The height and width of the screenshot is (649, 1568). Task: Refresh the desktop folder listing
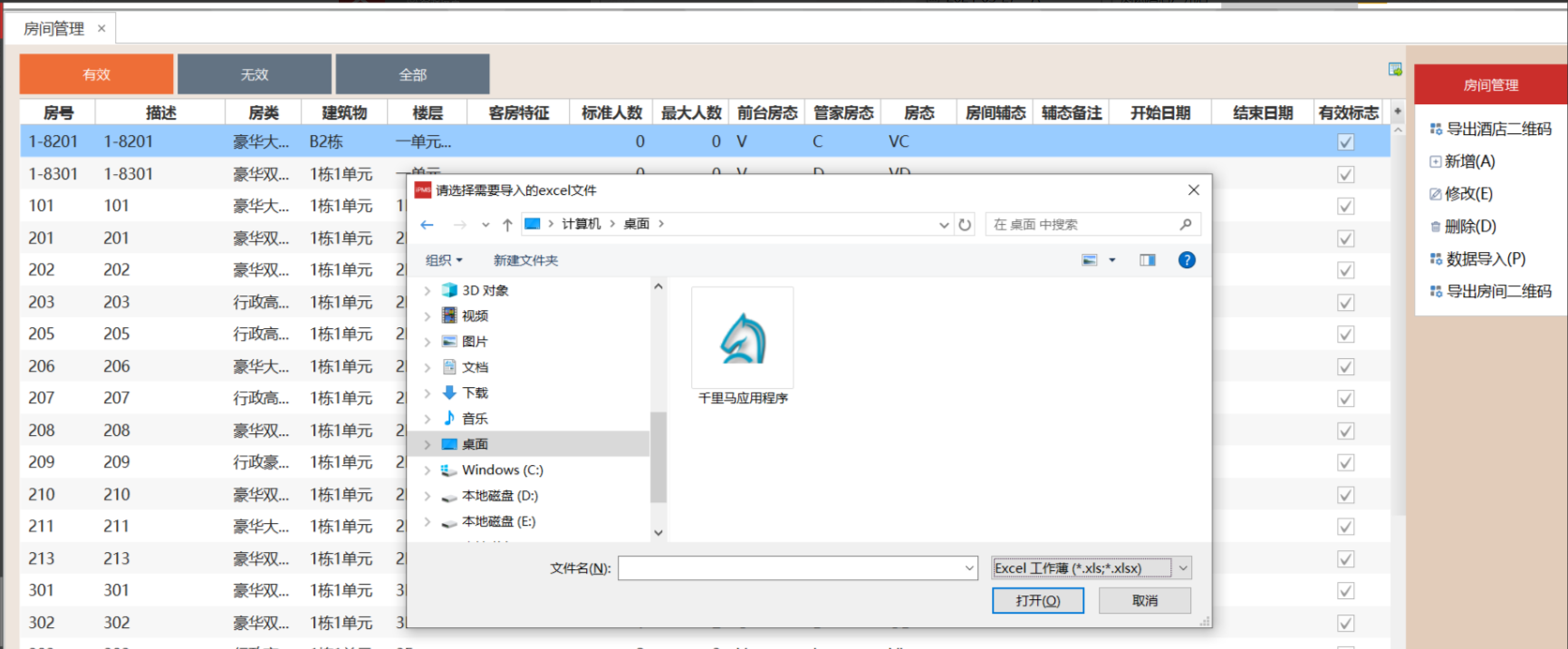point(965,225)
